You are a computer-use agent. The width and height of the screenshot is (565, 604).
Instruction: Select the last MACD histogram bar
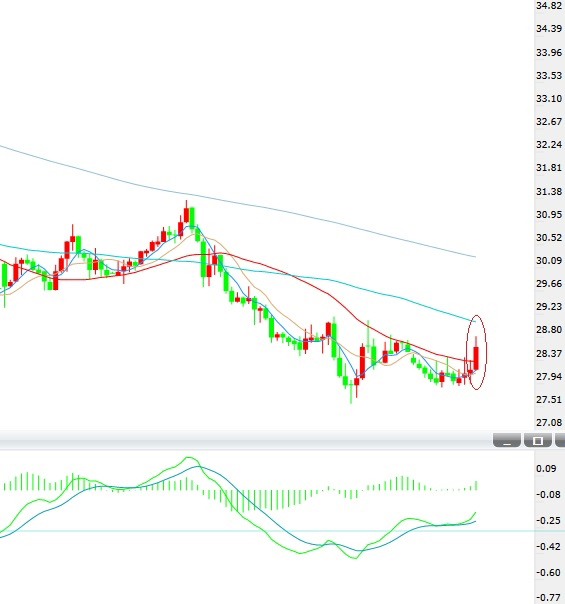pyautogui.click(x=476, y=485)
